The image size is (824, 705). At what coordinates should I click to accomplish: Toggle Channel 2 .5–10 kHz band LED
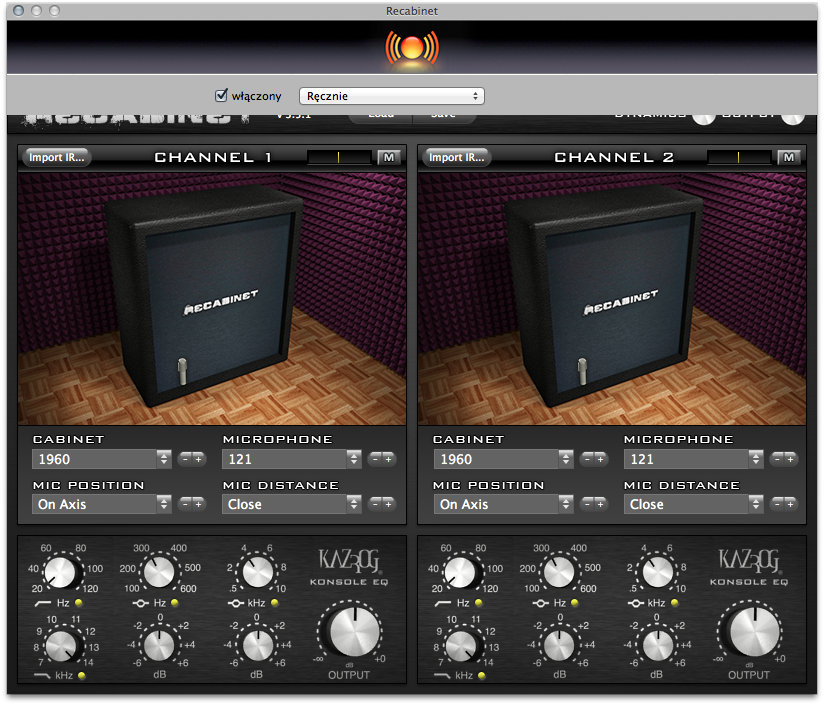[x=675, y=603]
